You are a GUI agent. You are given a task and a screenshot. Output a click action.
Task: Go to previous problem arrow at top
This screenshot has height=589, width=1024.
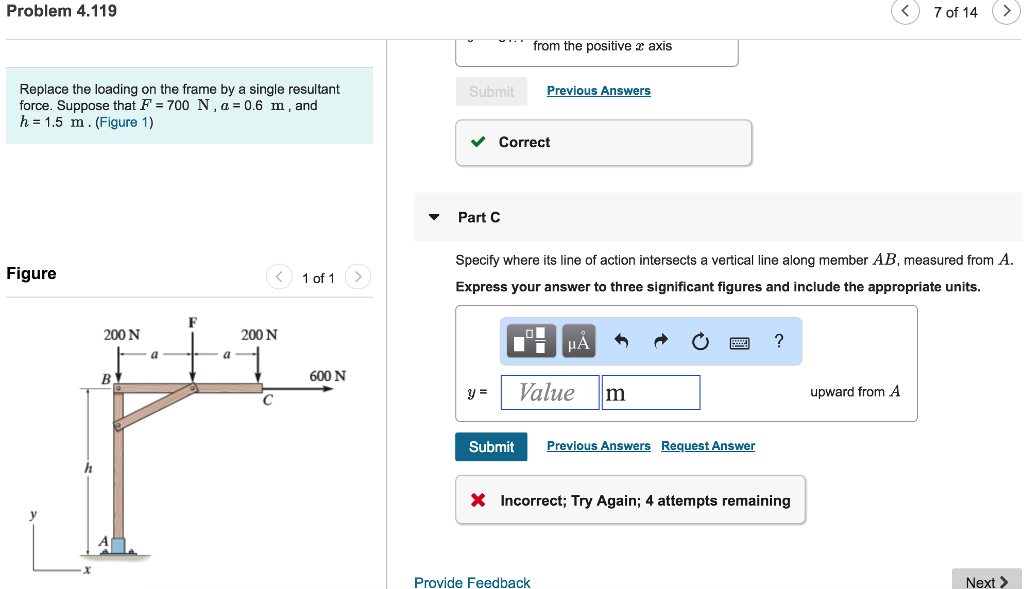pyautogui.click(x=904, y=12)
